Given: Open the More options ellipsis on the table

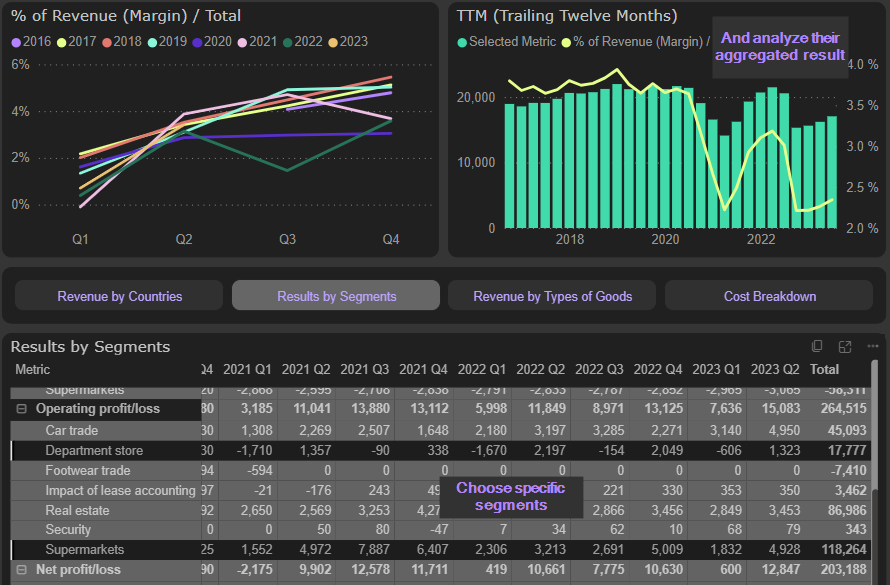Looking at the screenshot, I should [872, 346].
